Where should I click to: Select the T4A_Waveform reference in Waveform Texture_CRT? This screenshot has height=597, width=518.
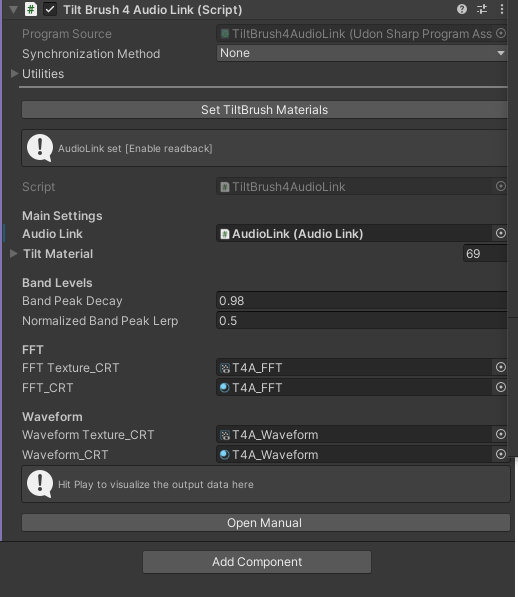[x=355, y=435]
